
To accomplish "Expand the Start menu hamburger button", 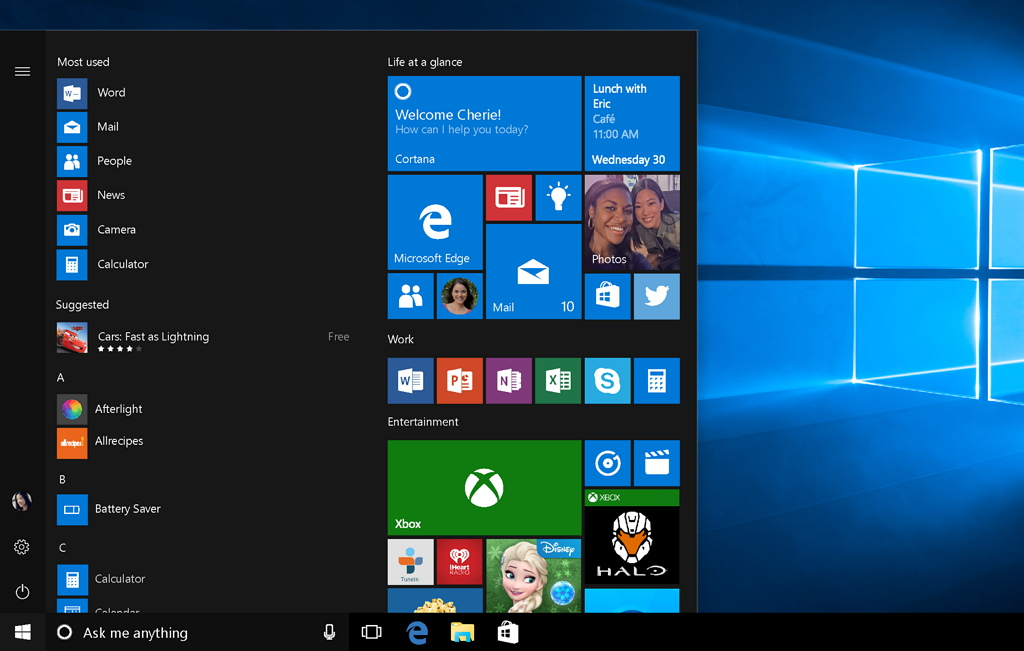I will (22, 71).
